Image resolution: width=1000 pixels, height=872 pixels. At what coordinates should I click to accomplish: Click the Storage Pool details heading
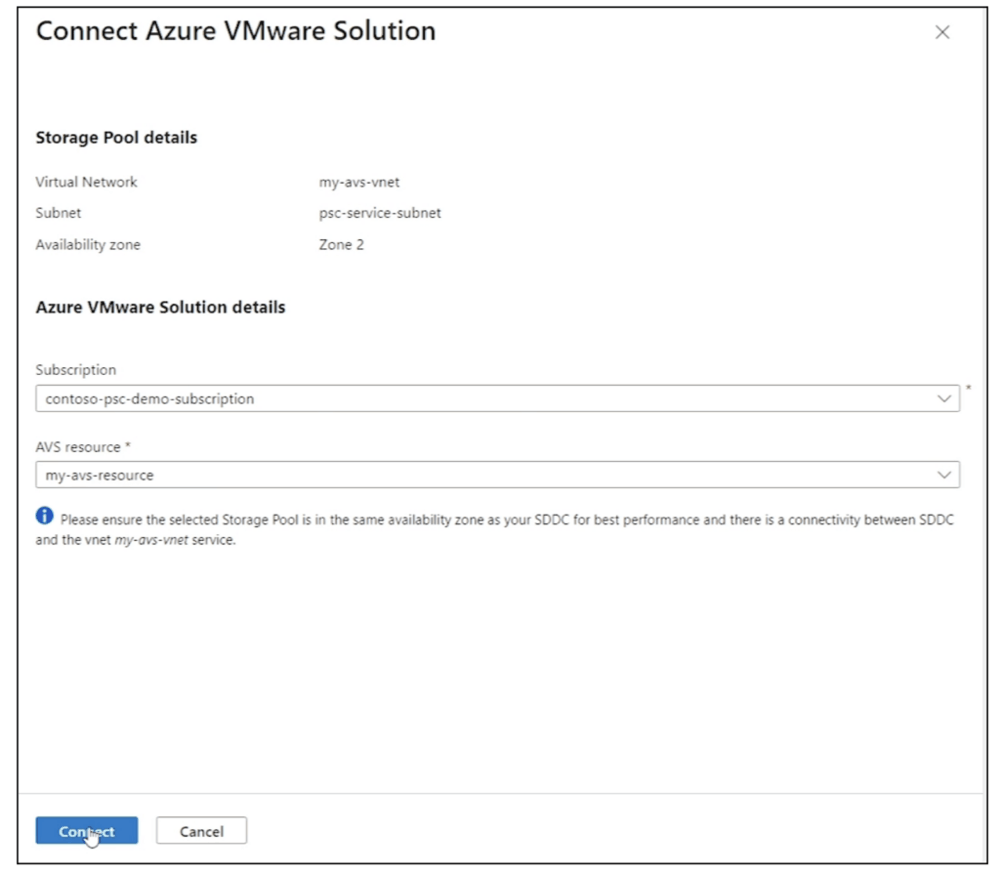(x=116, y=138)
